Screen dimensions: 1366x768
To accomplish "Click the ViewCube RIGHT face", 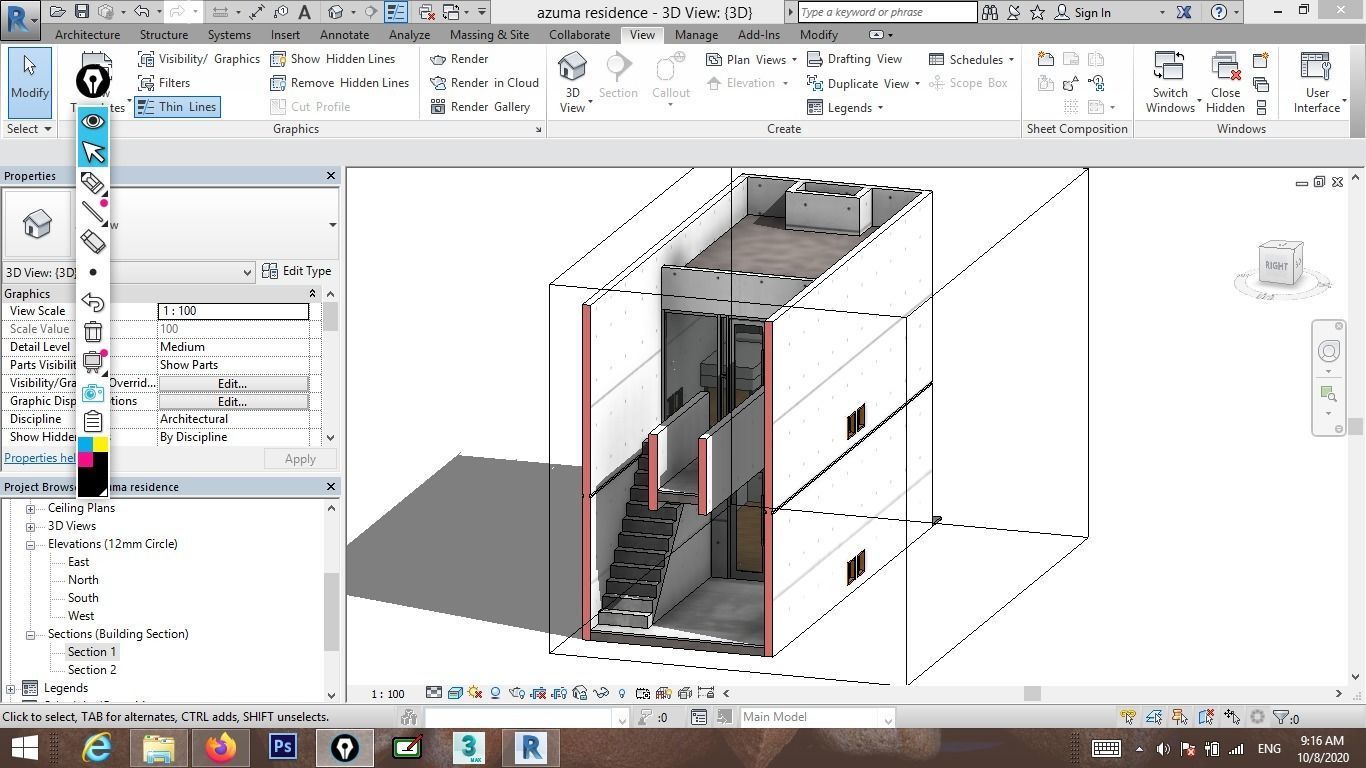I will [x=1277, y=265].
